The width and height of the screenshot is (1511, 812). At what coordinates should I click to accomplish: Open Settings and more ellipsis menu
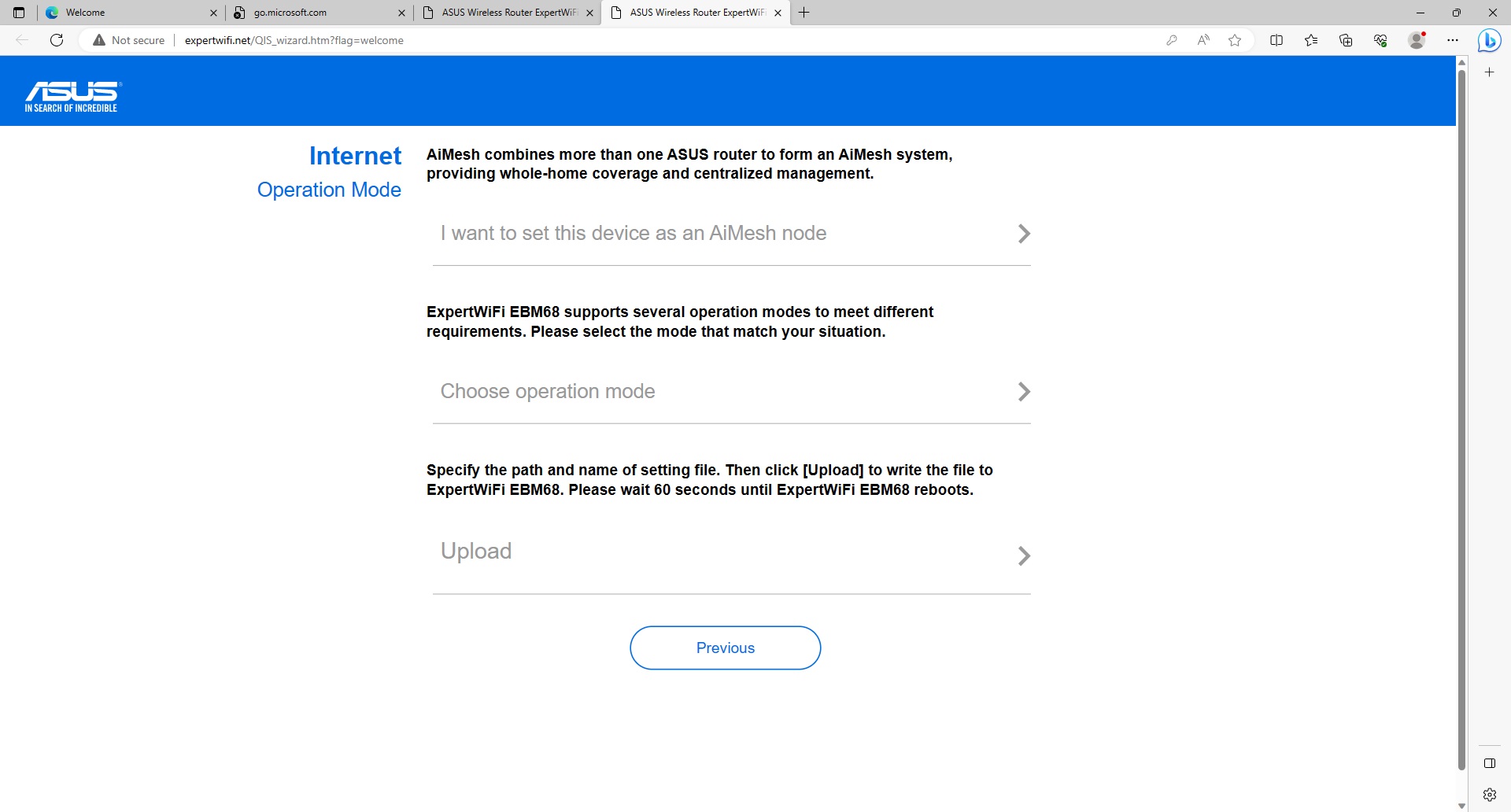[1453, 40]
